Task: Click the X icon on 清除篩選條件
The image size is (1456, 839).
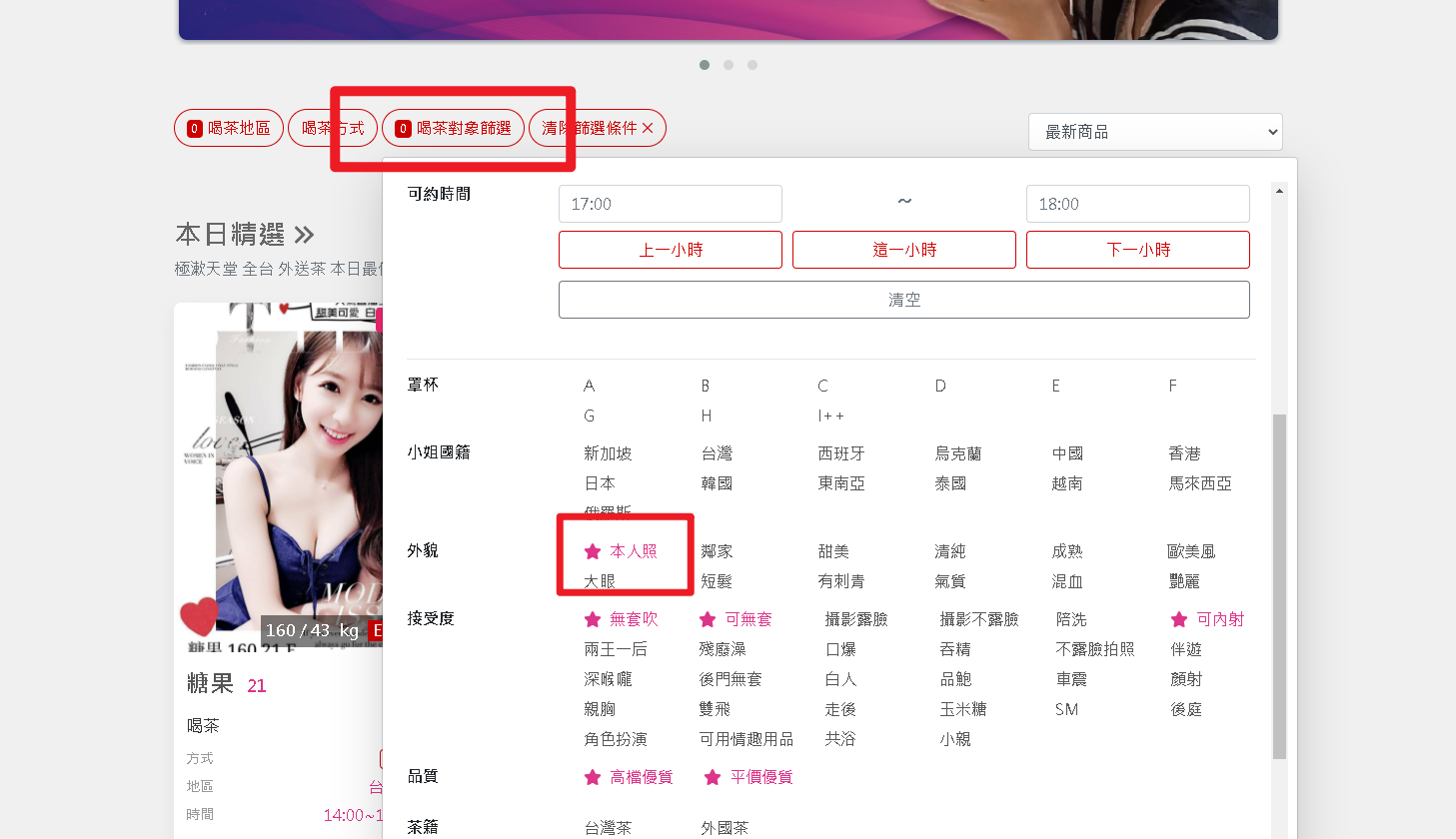Action: pos(648,128)
